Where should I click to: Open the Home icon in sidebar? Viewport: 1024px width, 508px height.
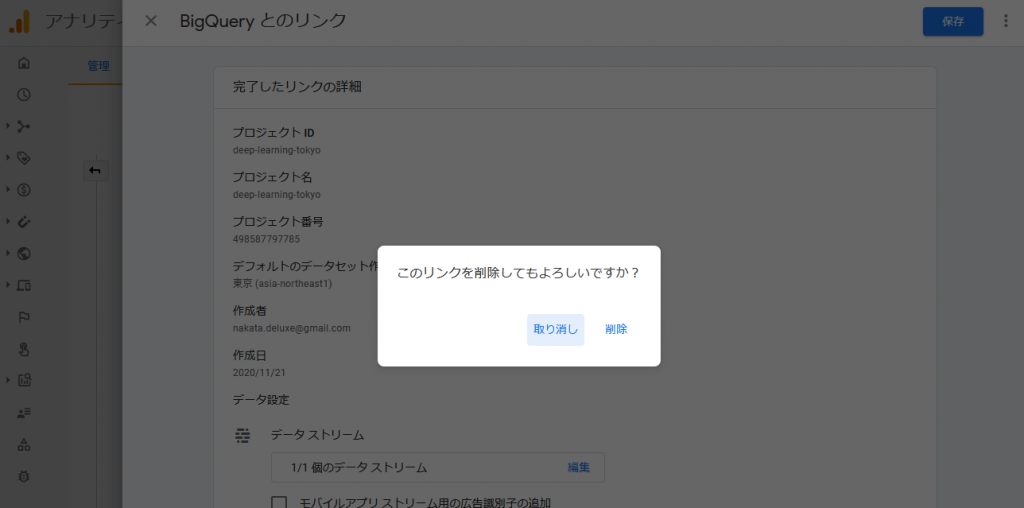[24, 63]
